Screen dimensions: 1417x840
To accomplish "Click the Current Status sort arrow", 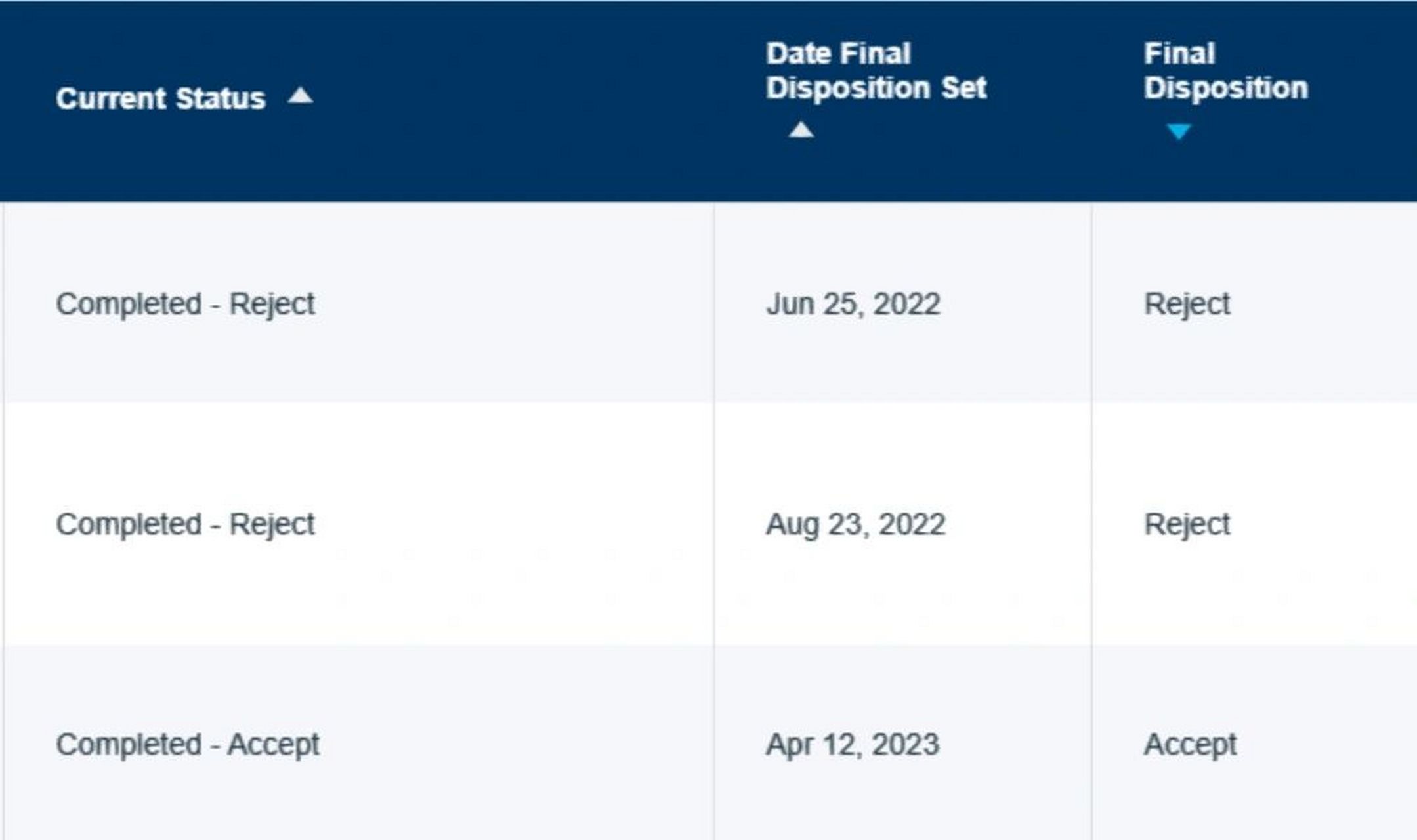I will coord(301,96).
